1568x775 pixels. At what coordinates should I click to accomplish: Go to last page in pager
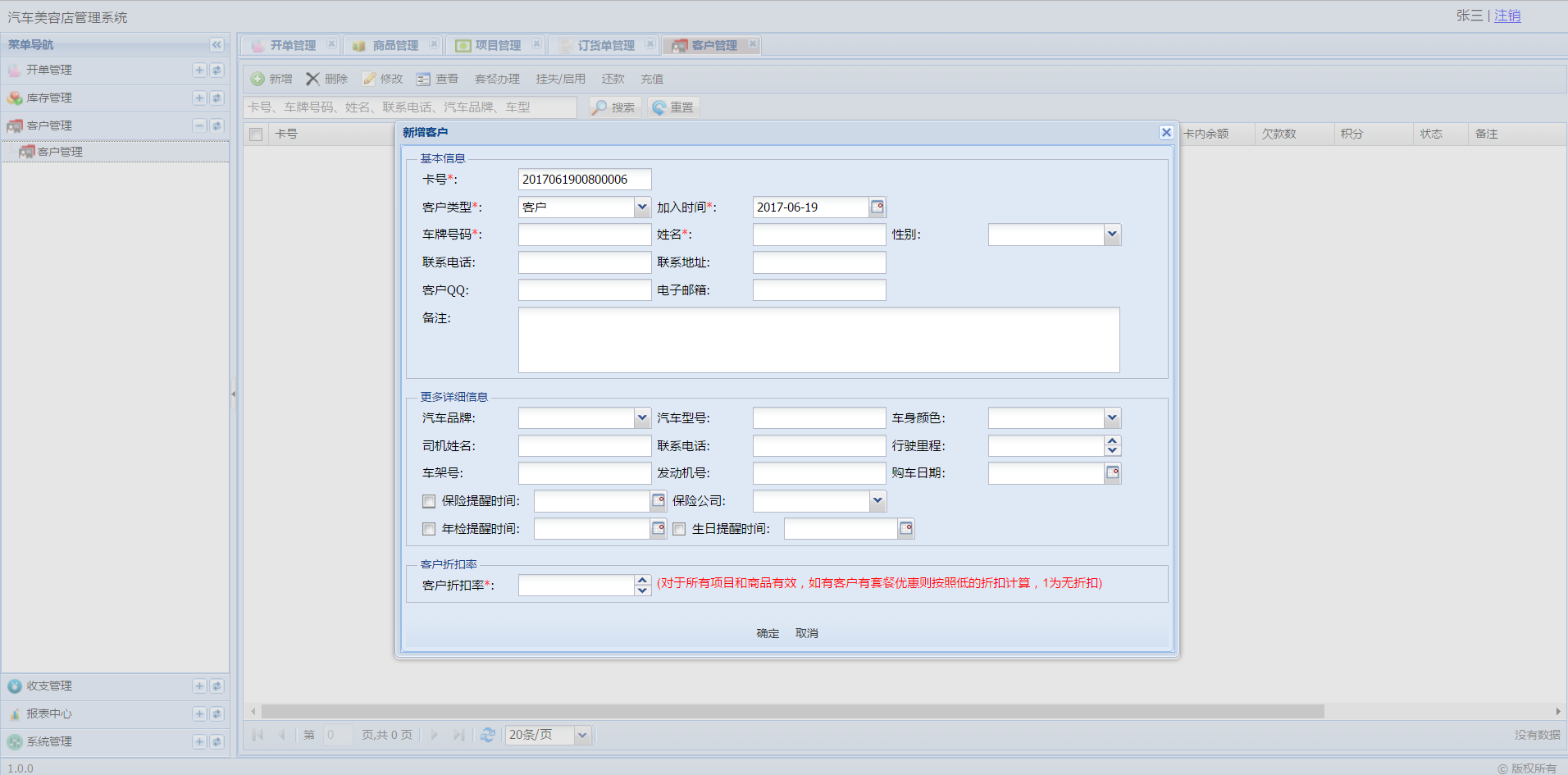coord(459,735)
